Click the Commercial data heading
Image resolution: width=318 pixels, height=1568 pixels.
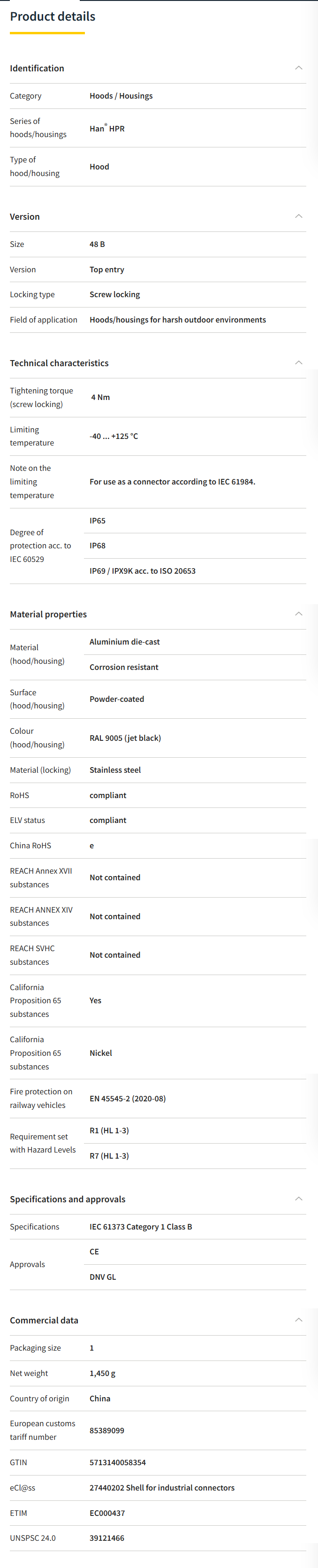point(44,1320)
